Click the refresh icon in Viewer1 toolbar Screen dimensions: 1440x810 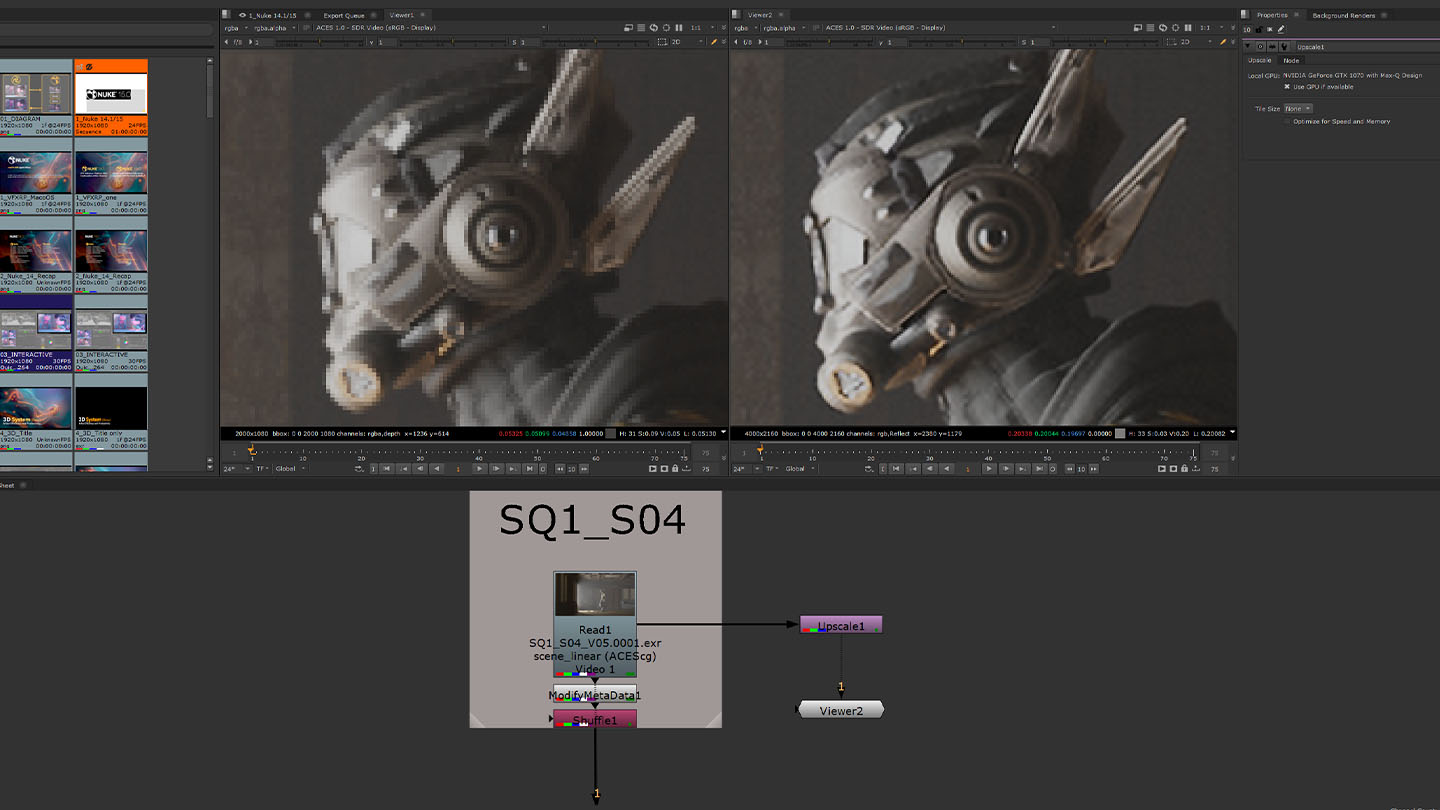click(654, 28)
